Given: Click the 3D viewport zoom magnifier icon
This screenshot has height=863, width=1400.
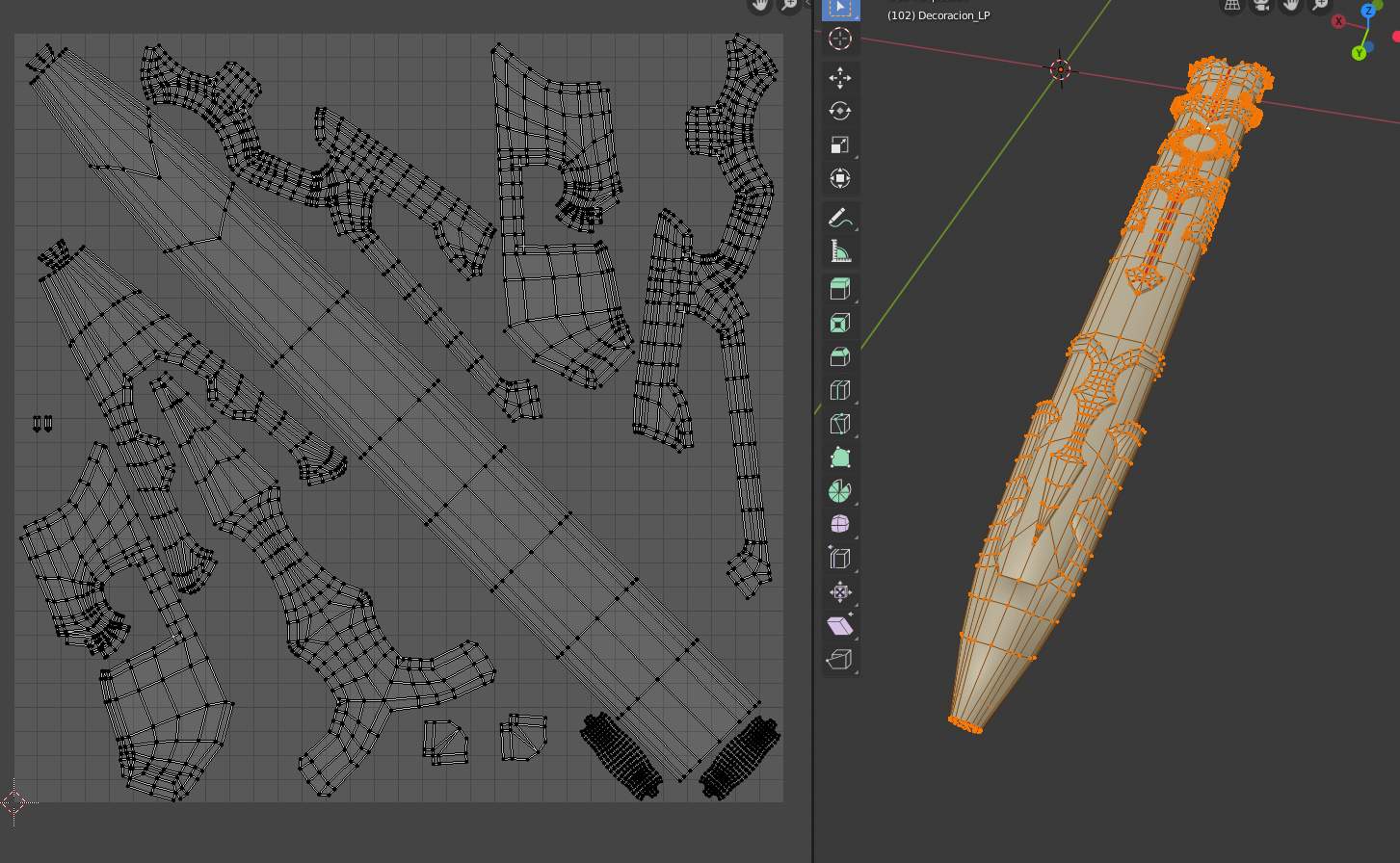Looking at the screenshot, I should click(x=1319, y=4).
